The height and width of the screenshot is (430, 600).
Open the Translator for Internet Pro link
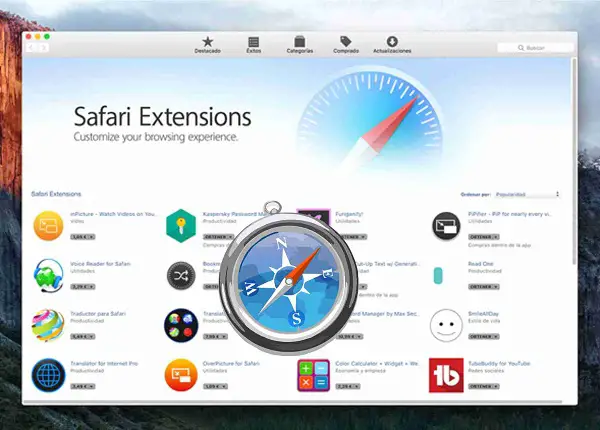[104, 363]
